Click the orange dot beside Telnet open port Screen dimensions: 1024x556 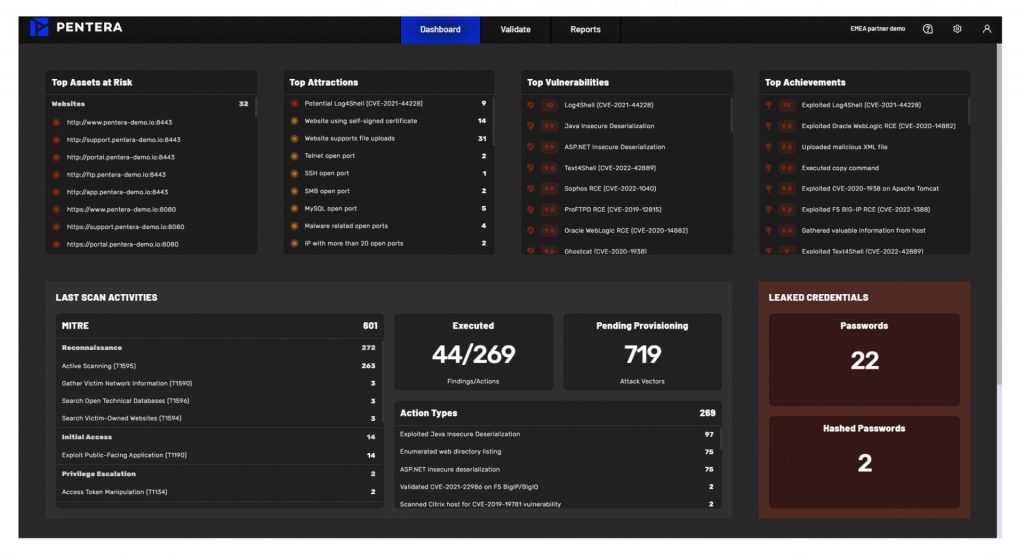tap(294, 156)
